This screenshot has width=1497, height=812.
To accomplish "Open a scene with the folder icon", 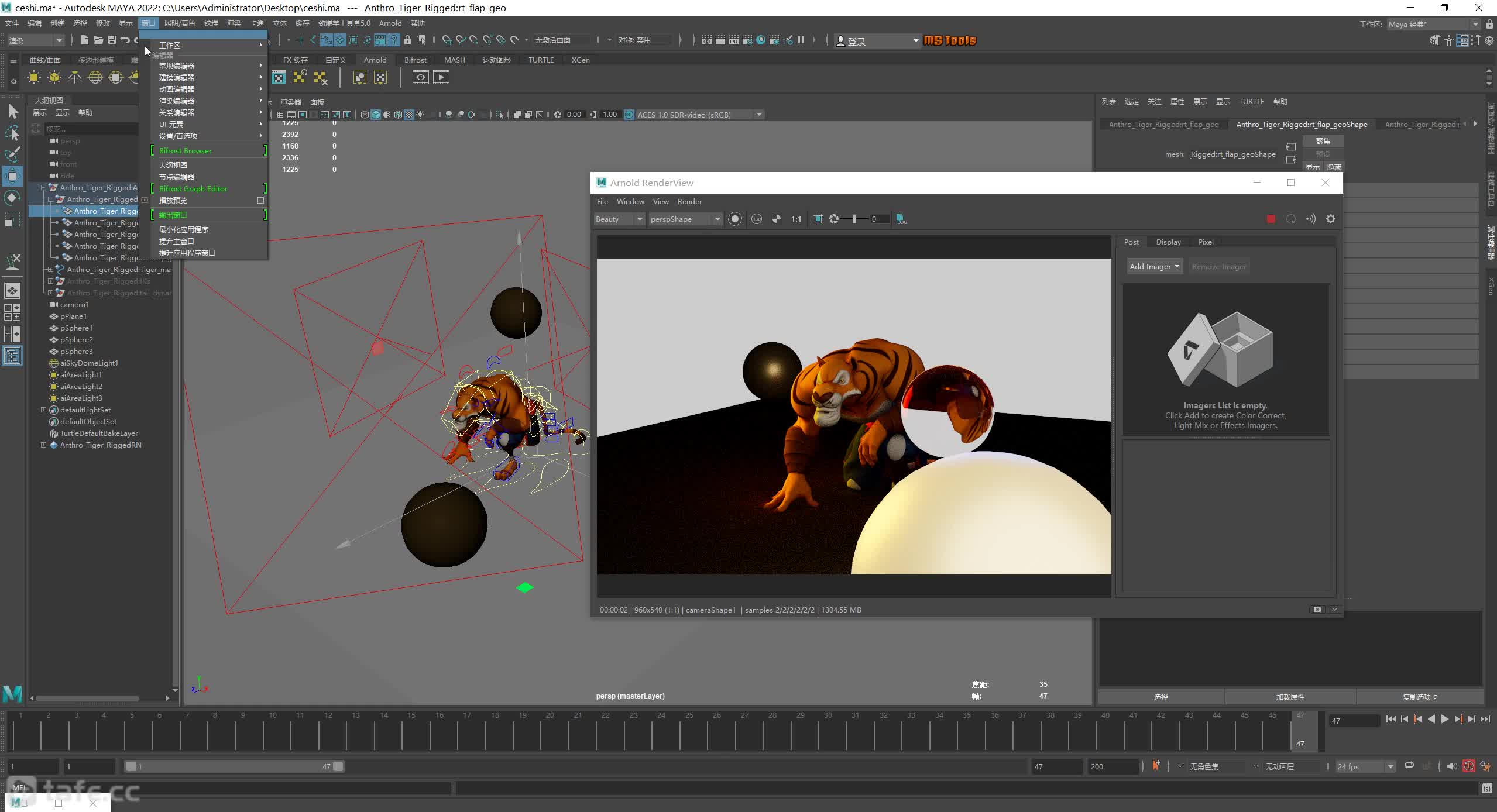I will [98, 40].
